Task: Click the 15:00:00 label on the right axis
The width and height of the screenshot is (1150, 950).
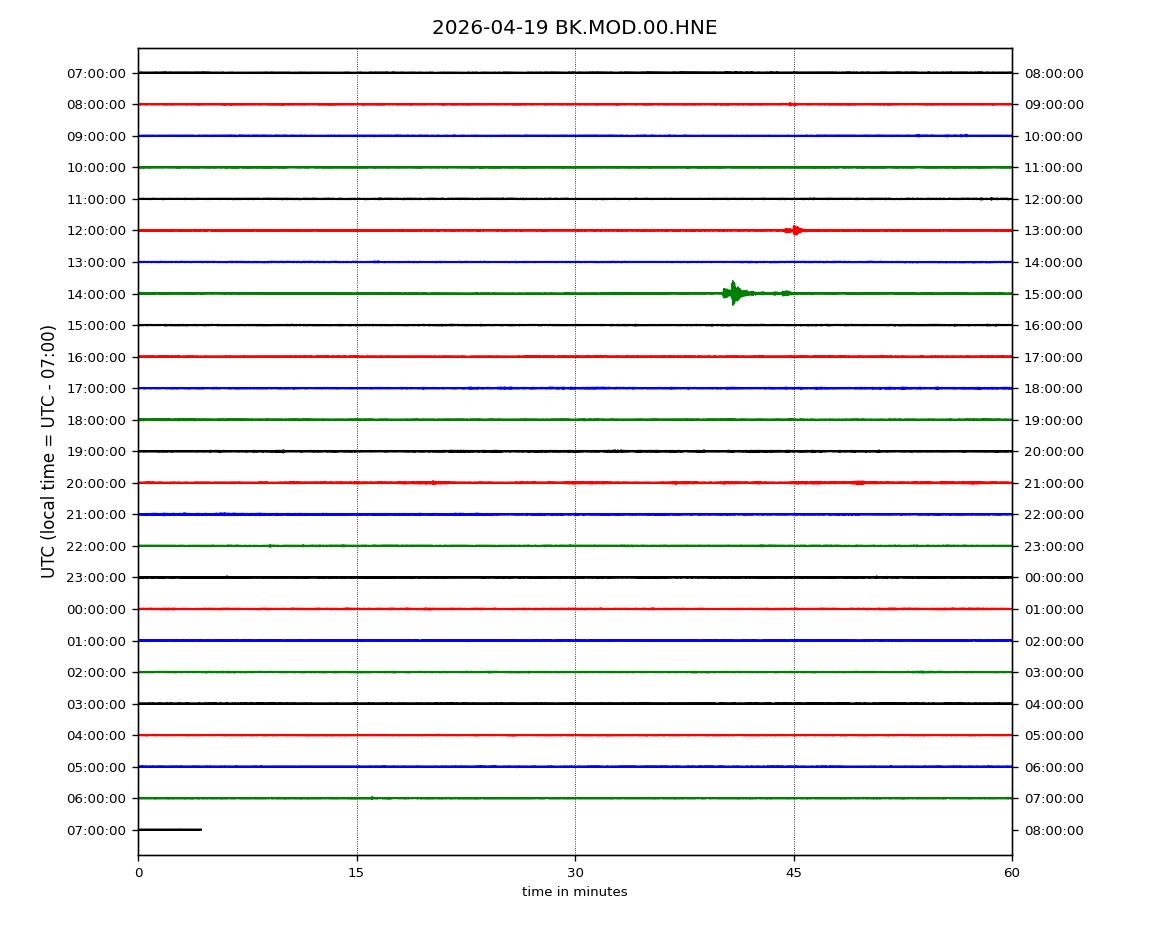Action: click(1053, 294)
